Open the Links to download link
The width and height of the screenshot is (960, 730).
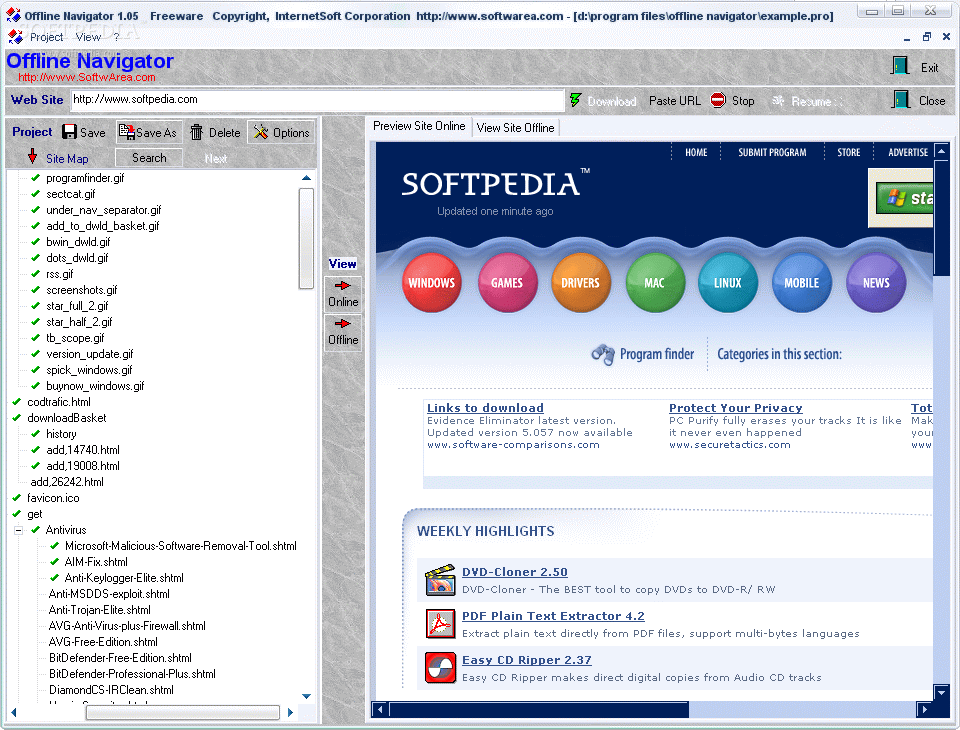tap(485, 407)
